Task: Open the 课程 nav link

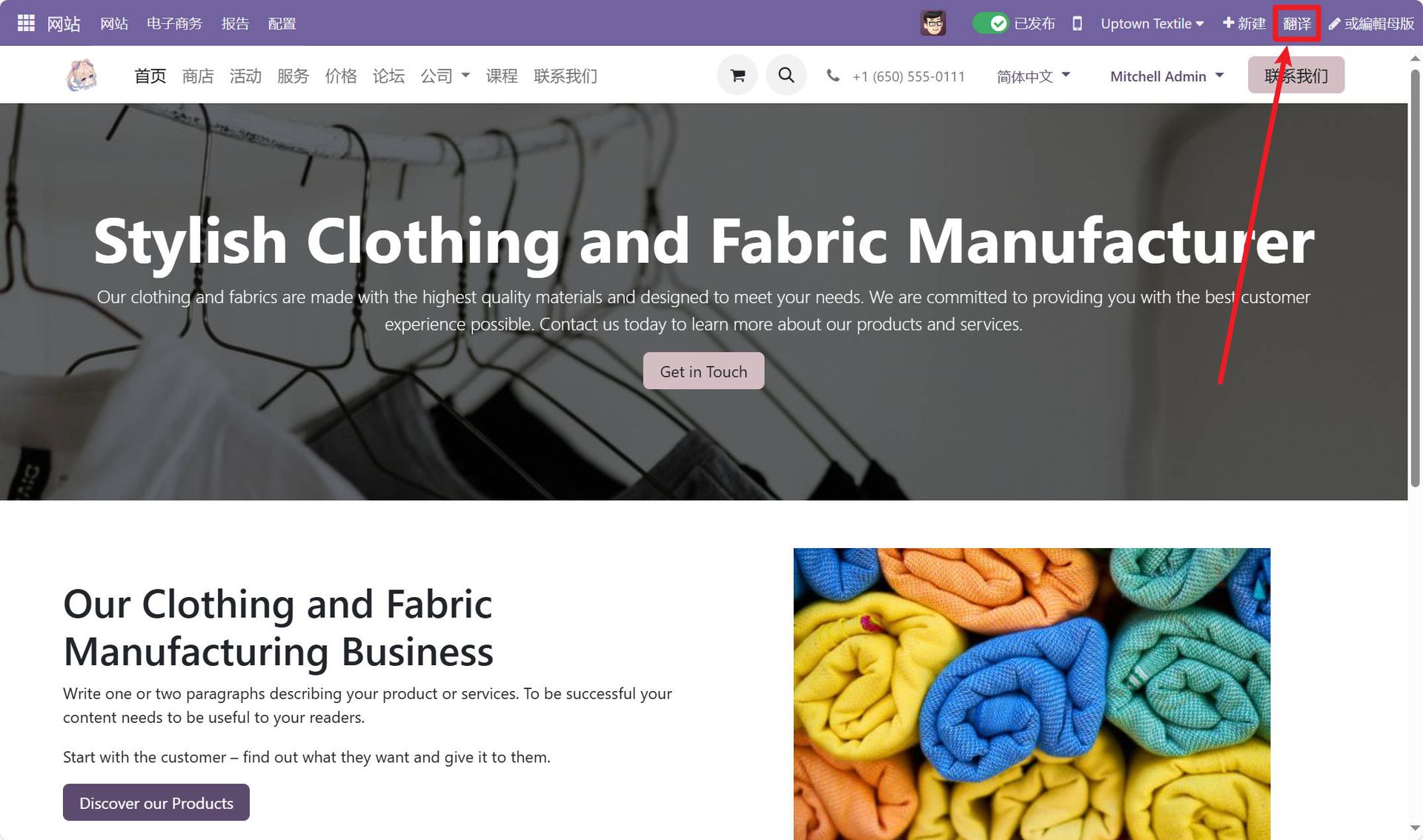Action: click(x=502, y=76)
